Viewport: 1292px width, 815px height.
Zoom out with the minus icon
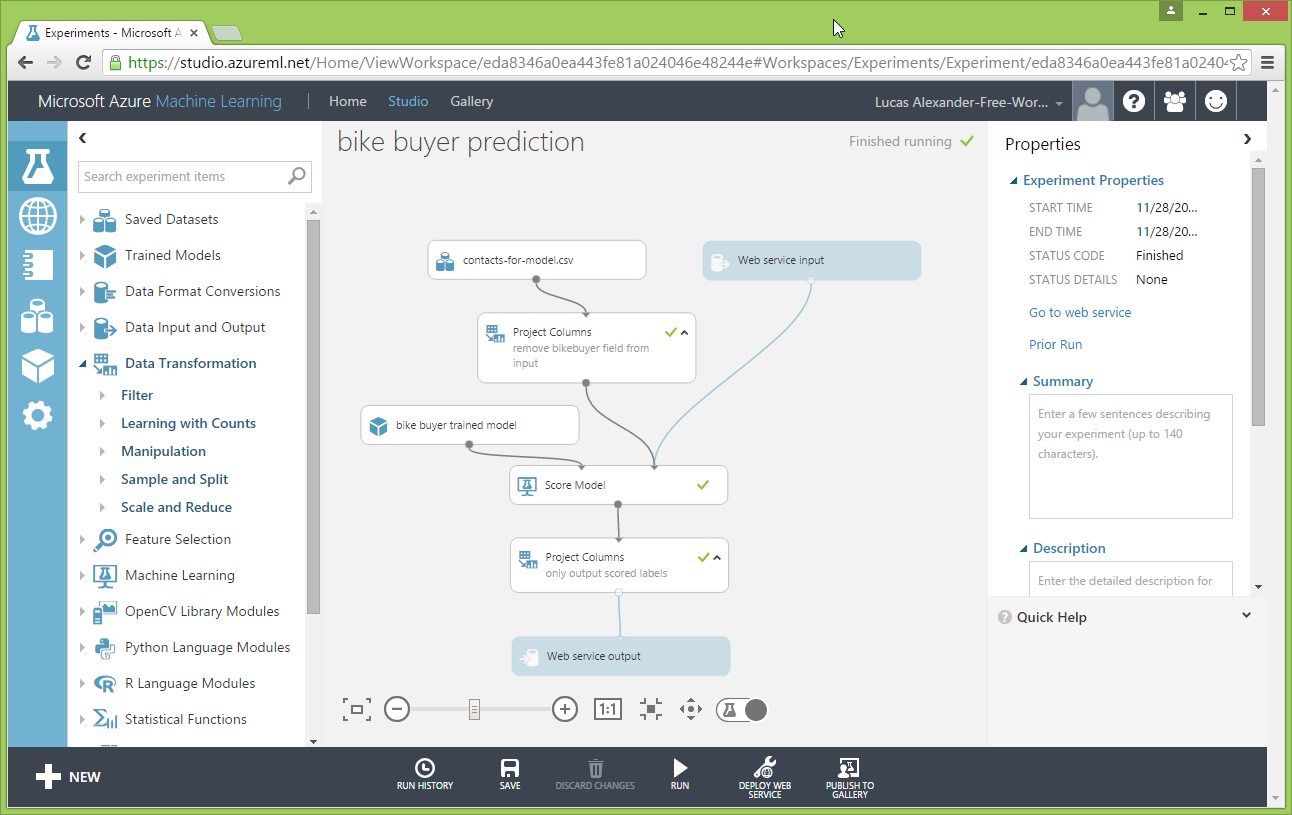click(x=397, y=710)
